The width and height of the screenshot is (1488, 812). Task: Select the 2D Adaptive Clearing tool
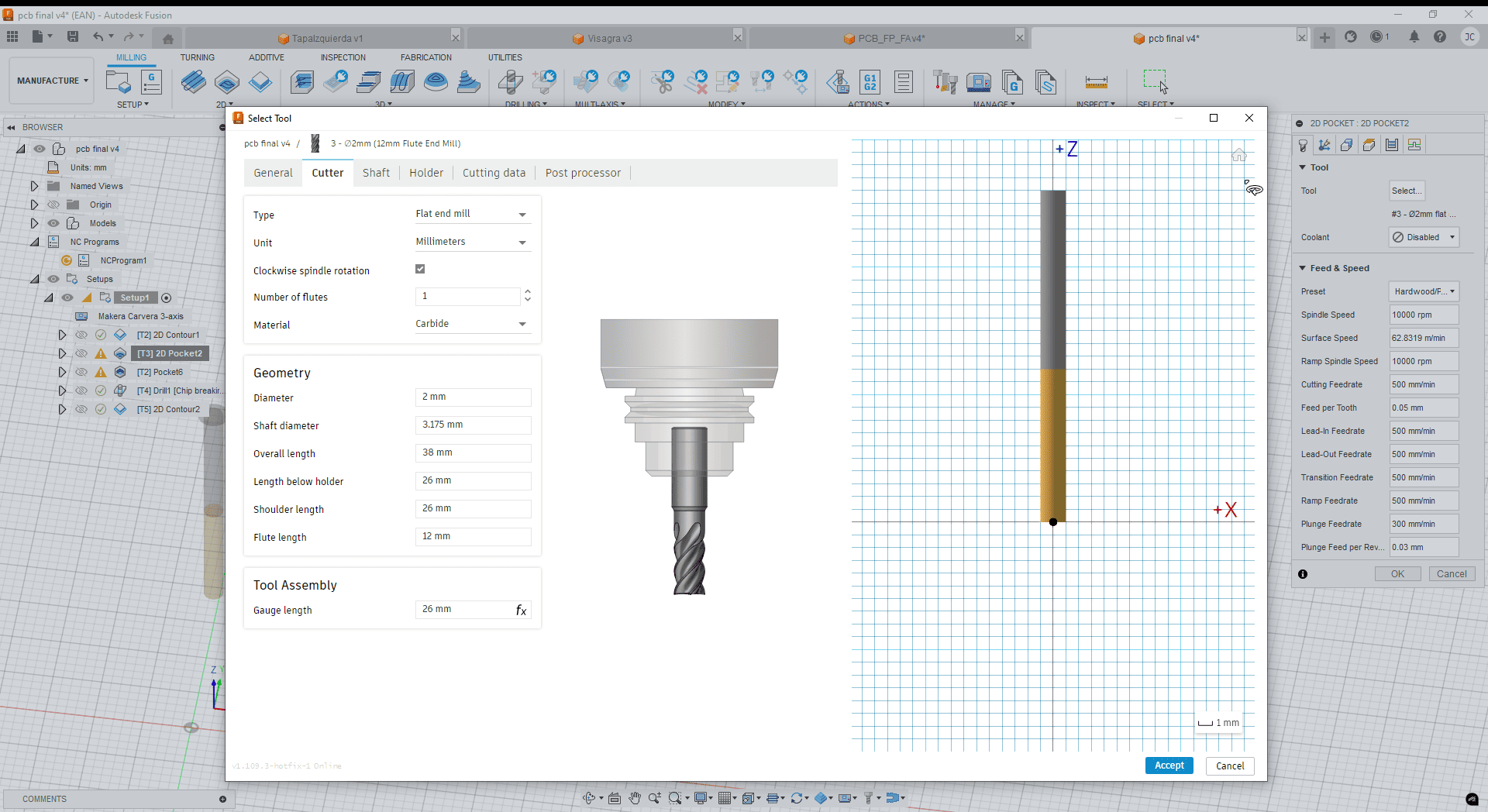(x=193, y=81)
